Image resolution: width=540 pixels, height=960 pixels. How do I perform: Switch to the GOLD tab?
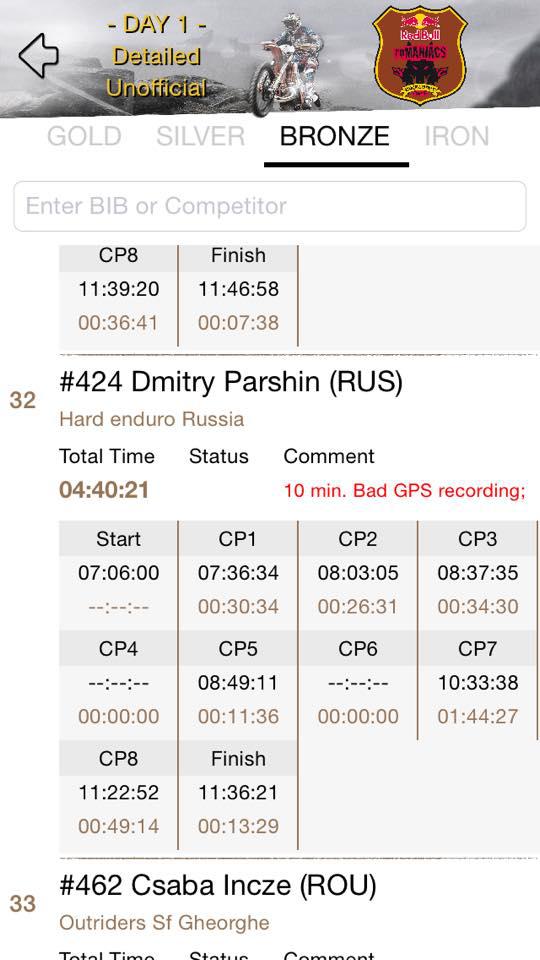coord(84,136)
